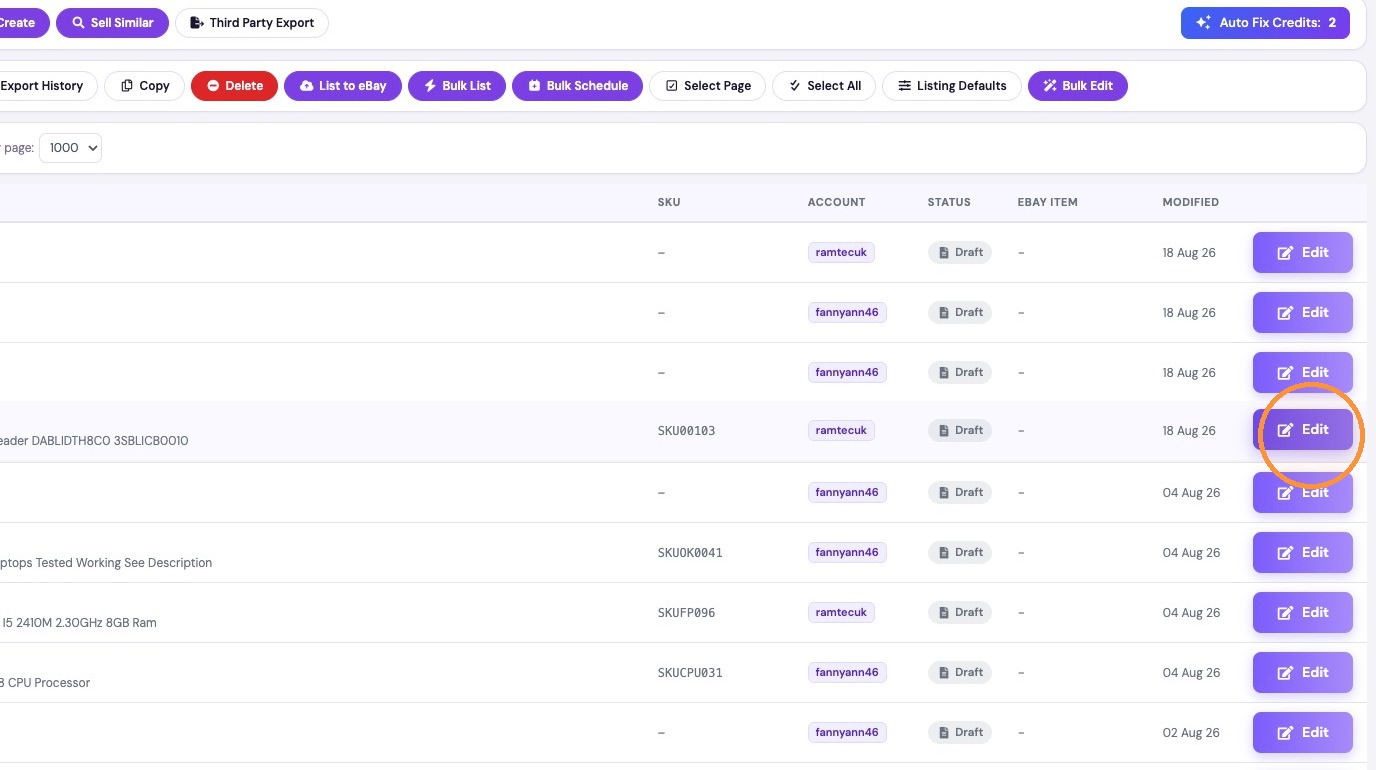Click the Bulk Edit button

coord(1078,85)
